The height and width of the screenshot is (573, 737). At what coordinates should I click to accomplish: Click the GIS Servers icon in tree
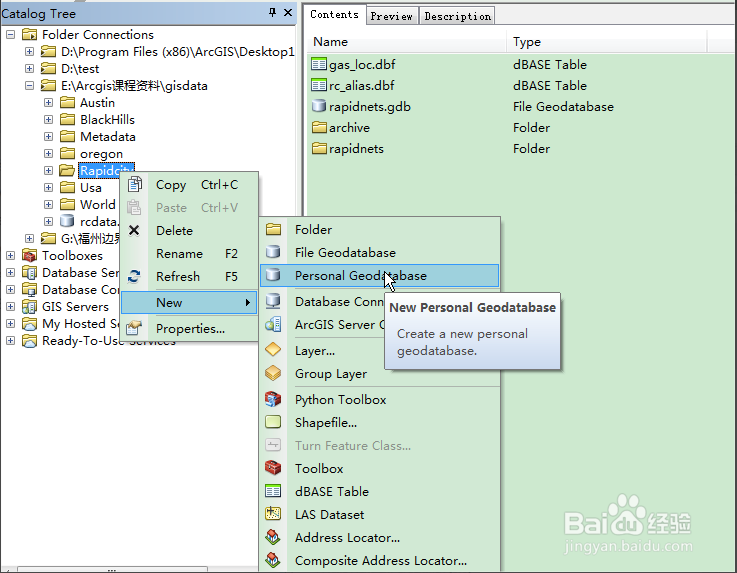pos(30,306)
